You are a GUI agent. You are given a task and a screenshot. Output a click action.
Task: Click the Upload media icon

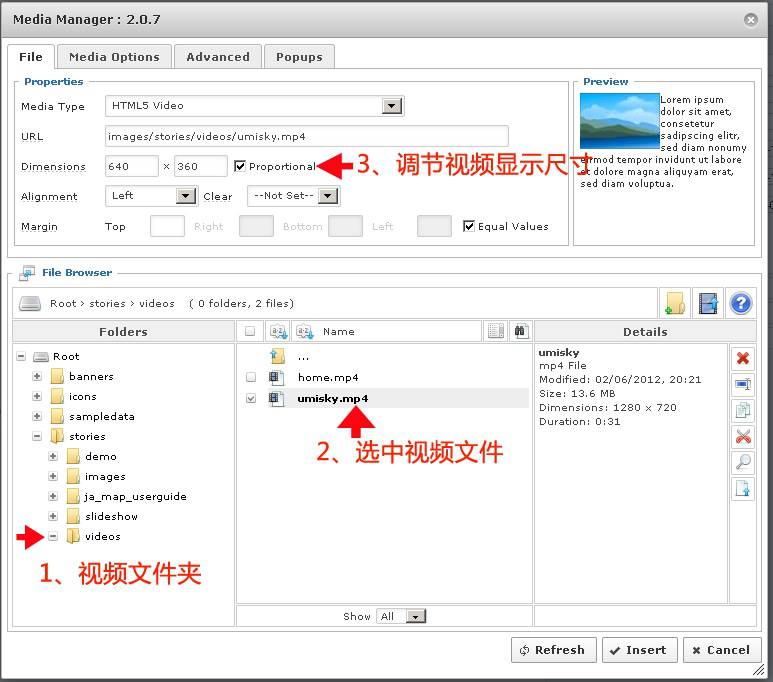[707, 303]
